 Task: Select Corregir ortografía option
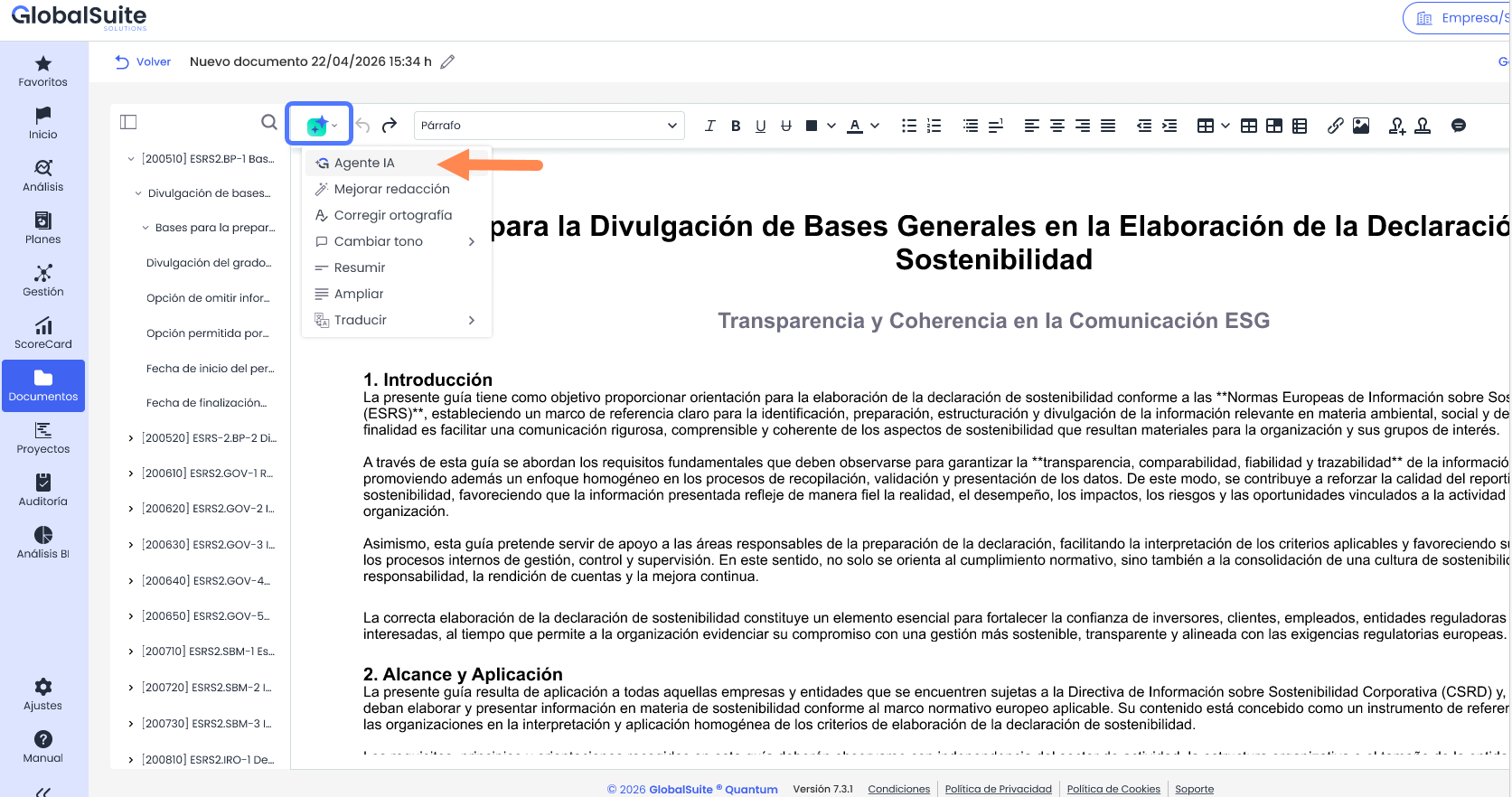point(398,215)
